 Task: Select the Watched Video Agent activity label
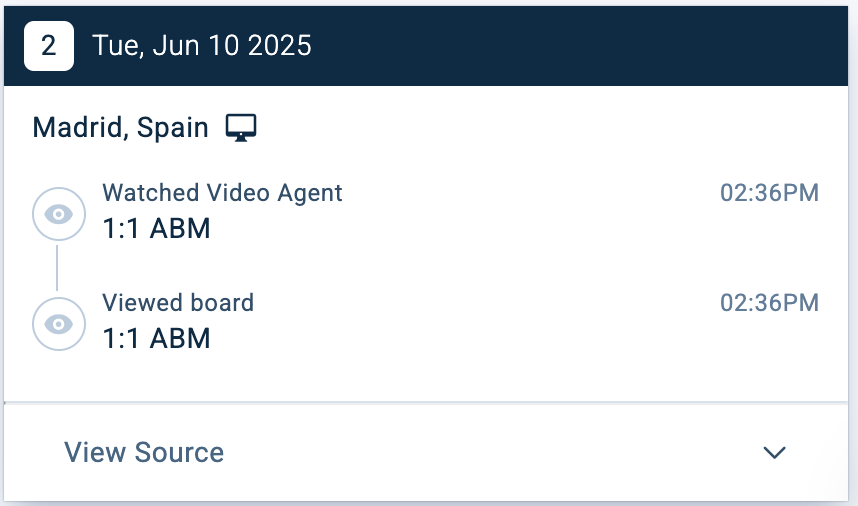pyautogui.click(x=222, y=193)
